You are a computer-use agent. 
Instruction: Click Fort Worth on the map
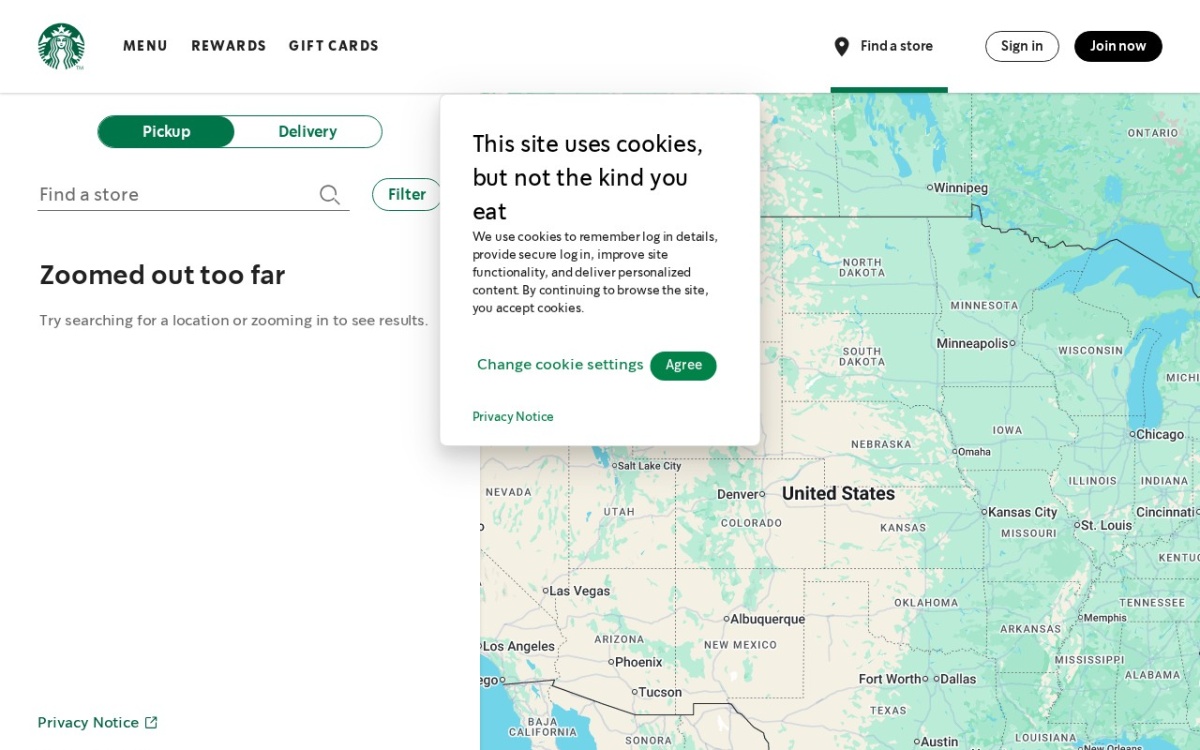890,679
